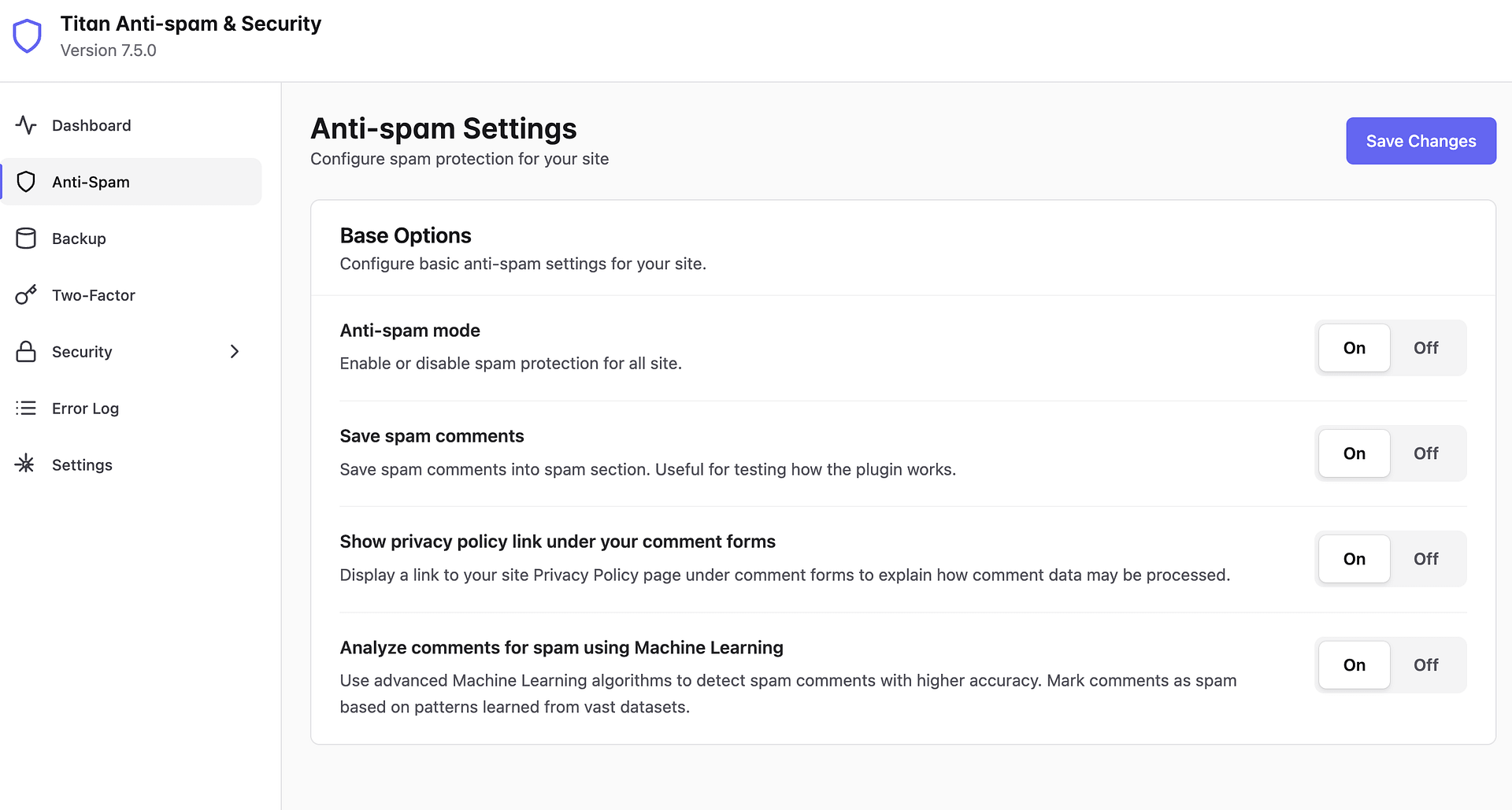This screenshot has width=1512, height=810.
Task: Click the Security lock icon
Action: click(26, 352)
